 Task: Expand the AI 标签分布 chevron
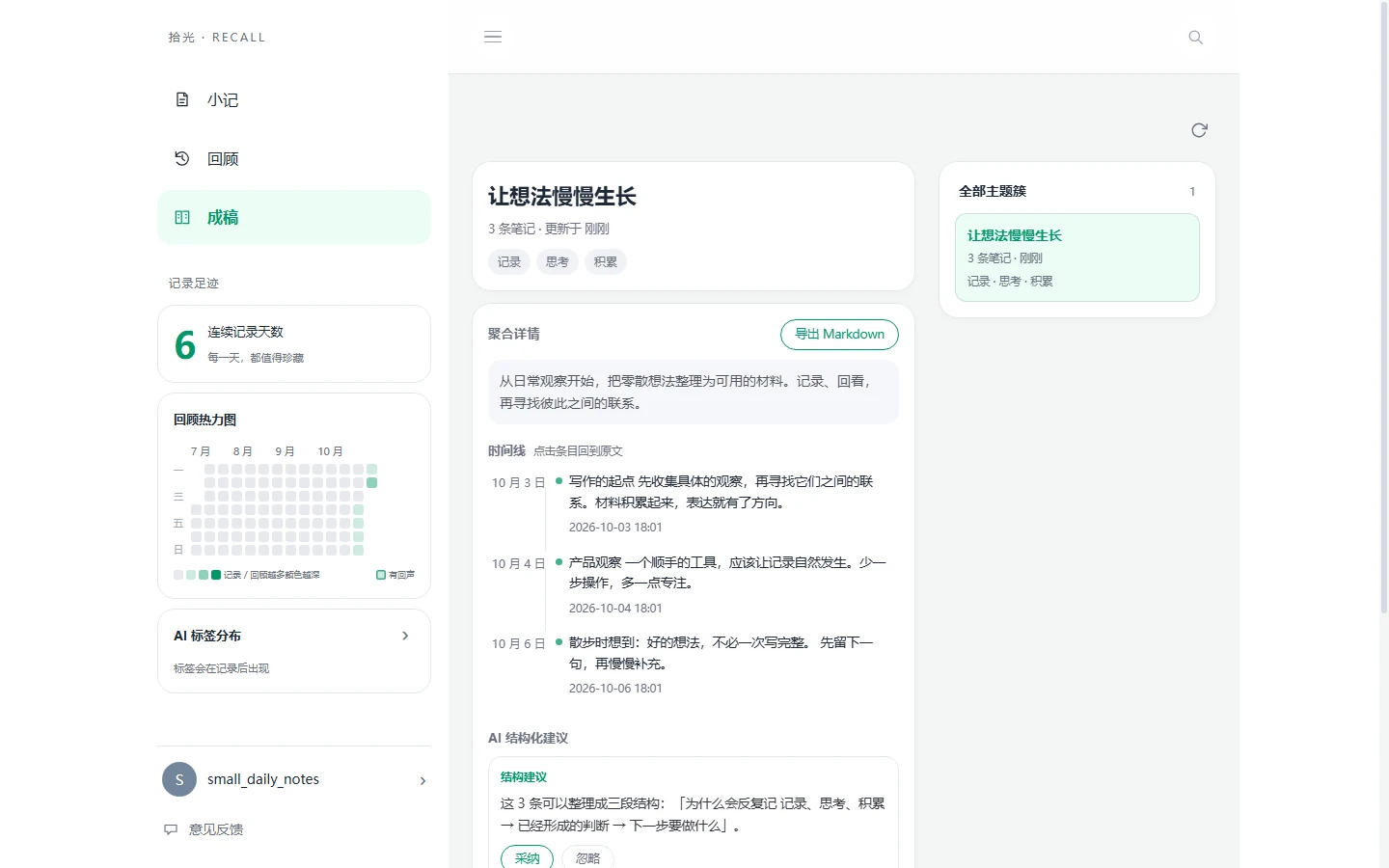[x=405, y=636]
